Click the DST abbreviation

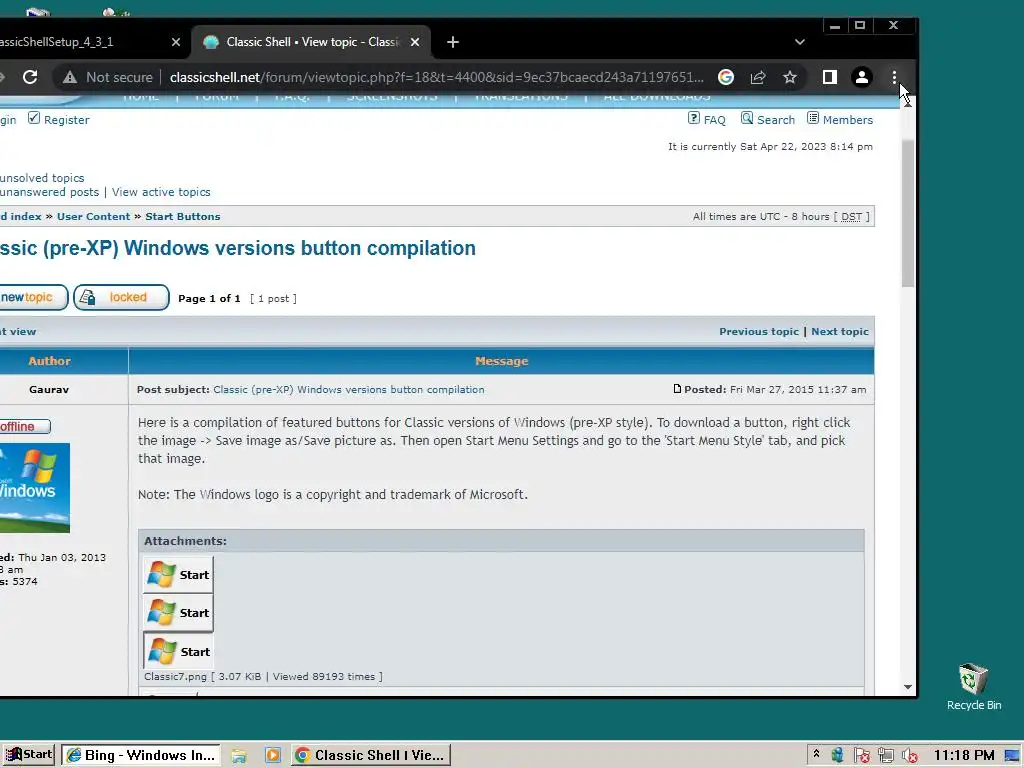click(851, 217)
